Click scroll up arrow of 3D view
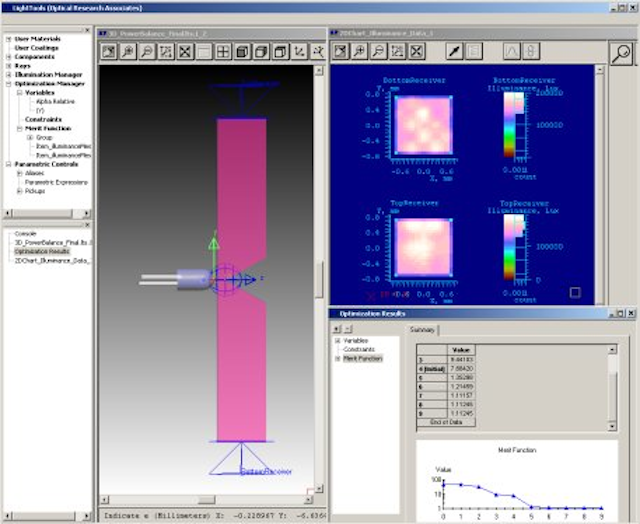 [x=319, y=71]
